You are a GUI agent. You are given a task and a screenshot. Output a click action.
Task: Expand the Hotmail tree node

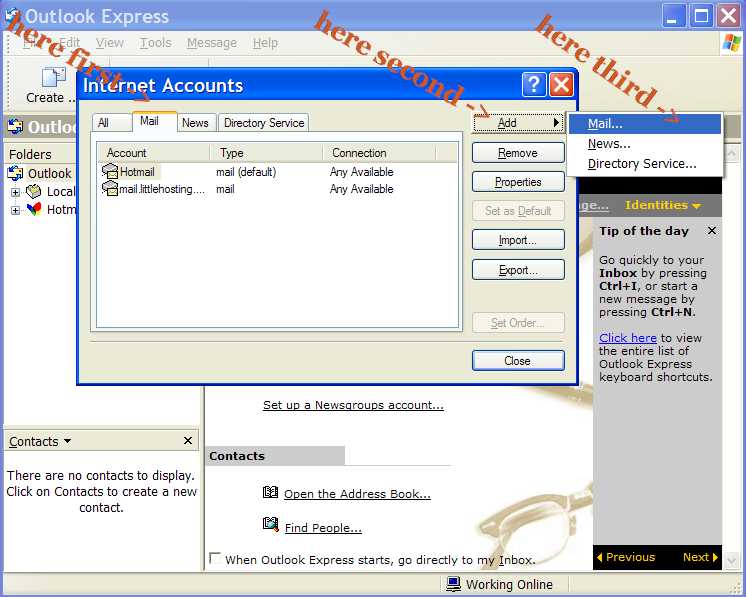(x=15, y=210)
